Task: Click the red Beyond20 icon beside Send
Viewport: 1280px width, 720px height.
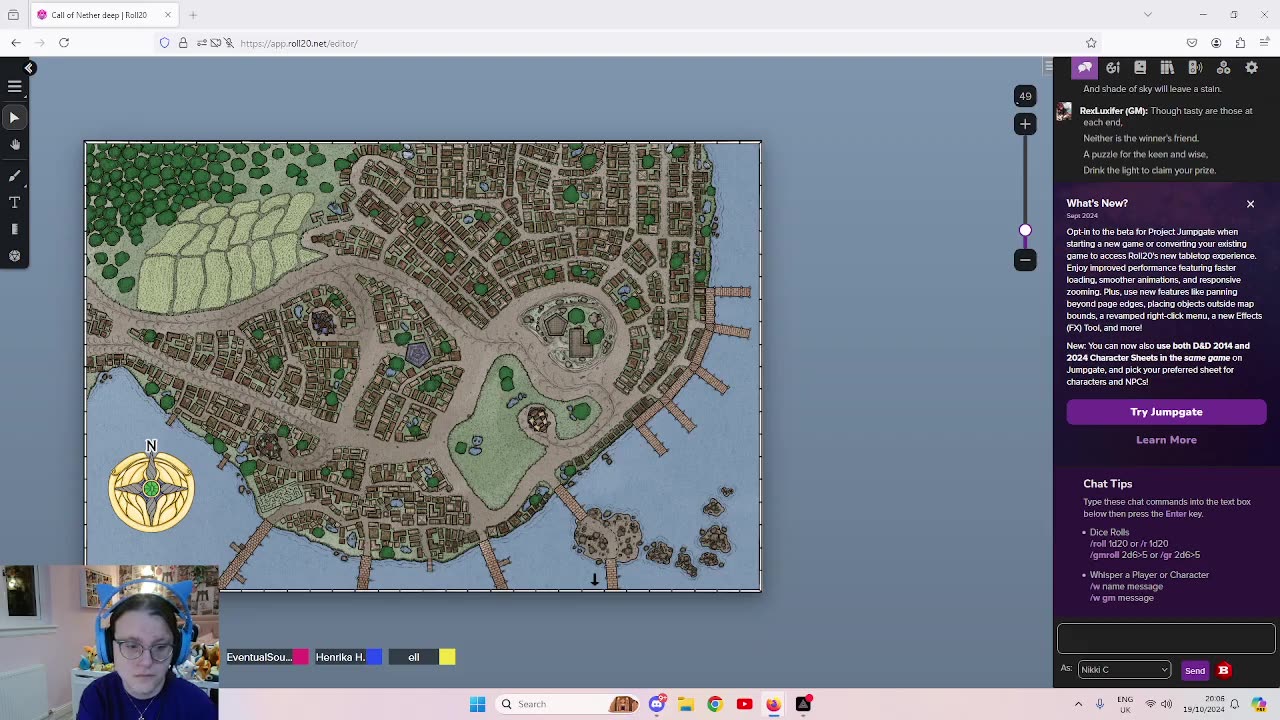Action: 1223,670
